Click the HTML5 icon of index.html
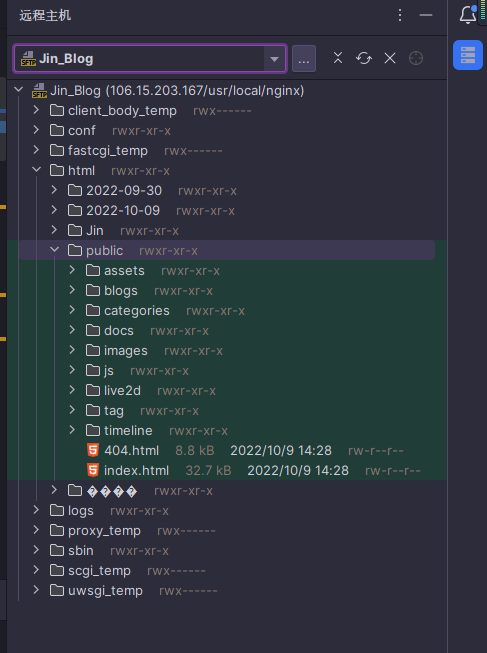 (x=92, y=470)
